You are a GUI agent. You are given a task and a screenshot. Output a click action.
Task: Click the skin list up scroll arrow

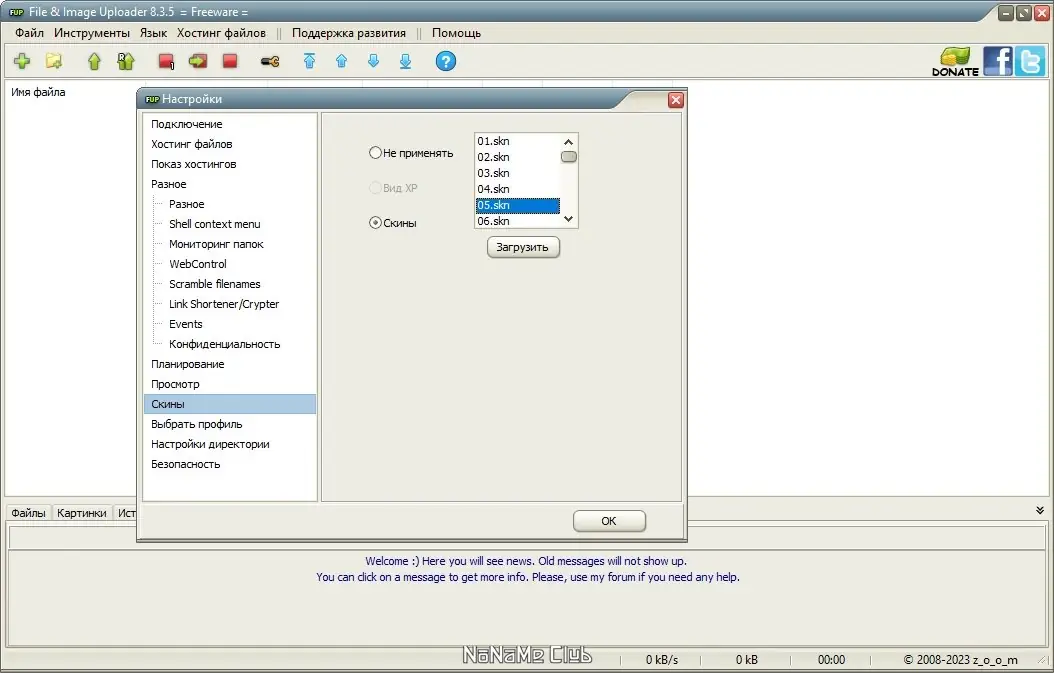[569, 142]
